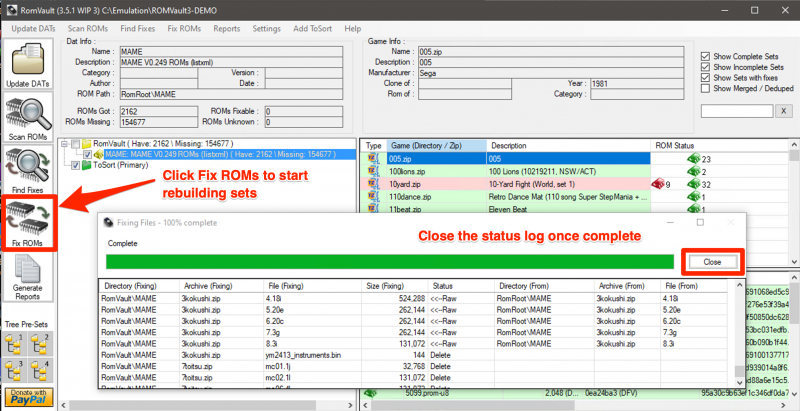Open the Help menu
800x411 pixels.
[353, 29]
